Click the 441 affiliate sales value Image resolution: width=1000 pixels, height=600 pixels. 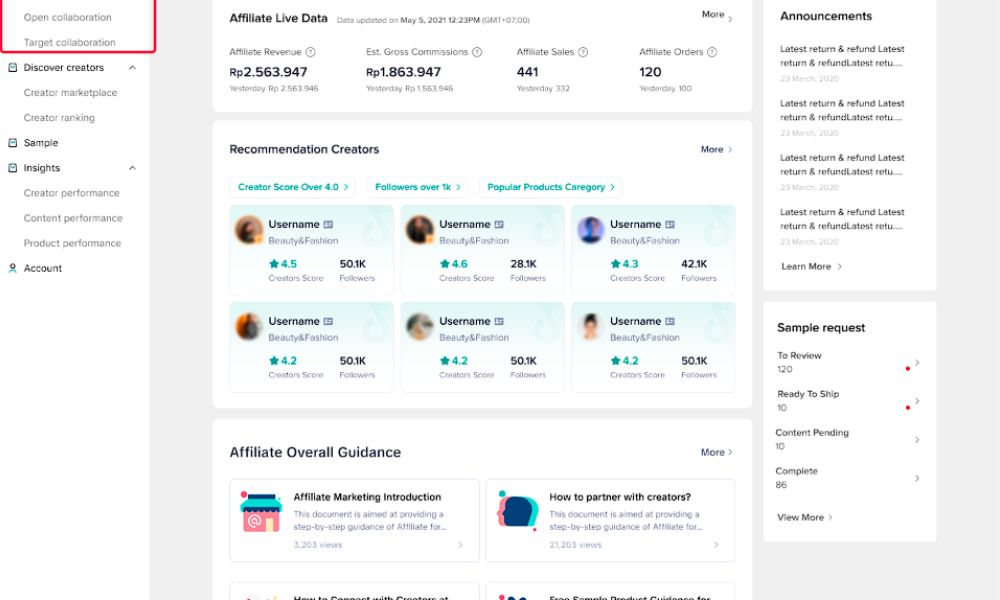pyautogui.click(x=527, y=72)
